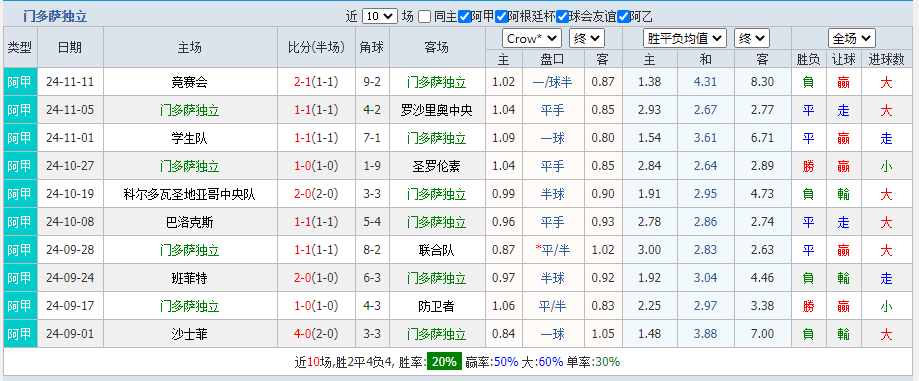Click the 胜负 column header
919x381 pixels.
click(x=808, y=59)
